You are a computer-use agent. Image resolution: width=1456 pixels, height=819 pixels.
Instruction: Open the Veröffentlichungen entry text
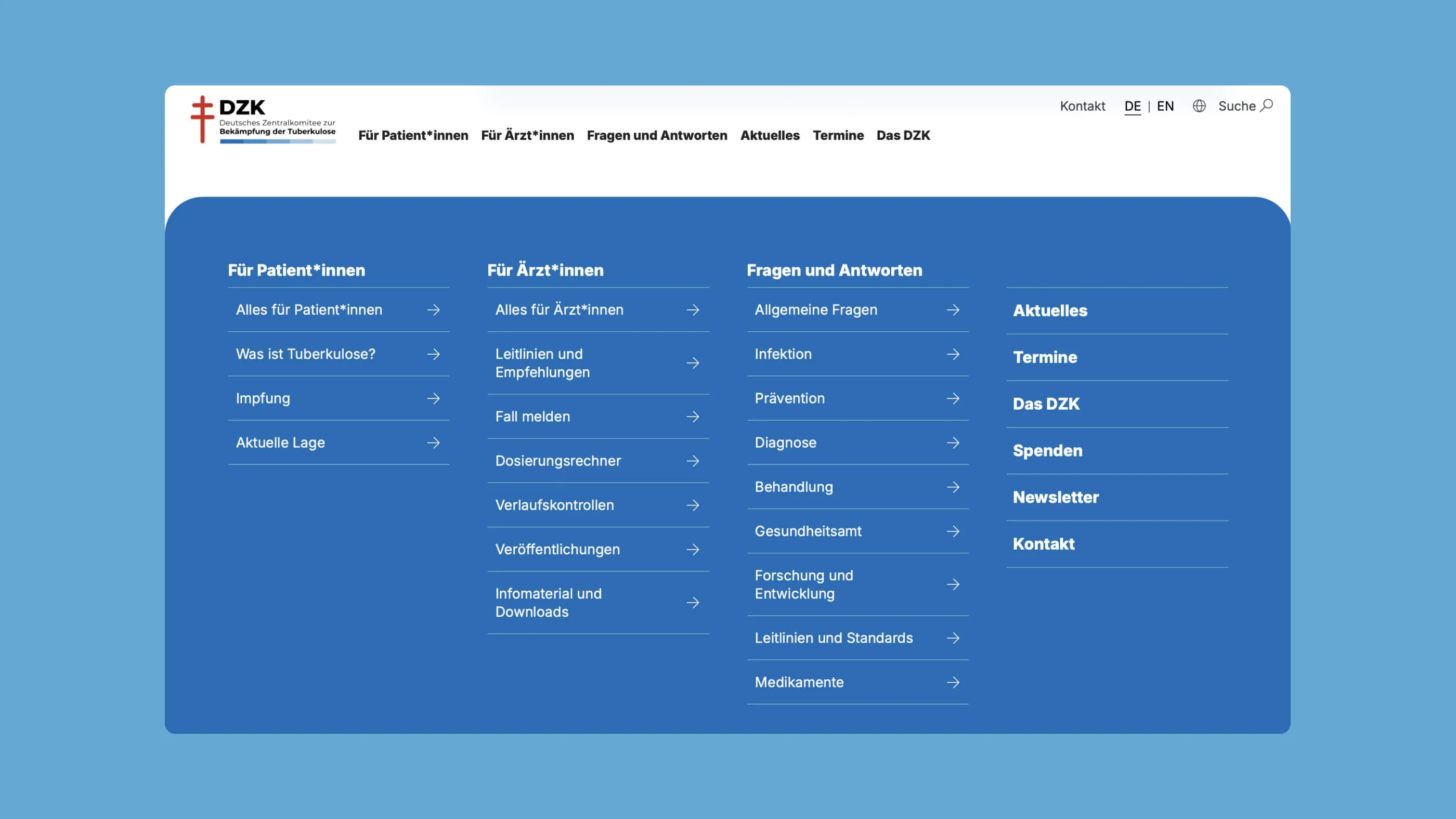click(x=557, y=550)
